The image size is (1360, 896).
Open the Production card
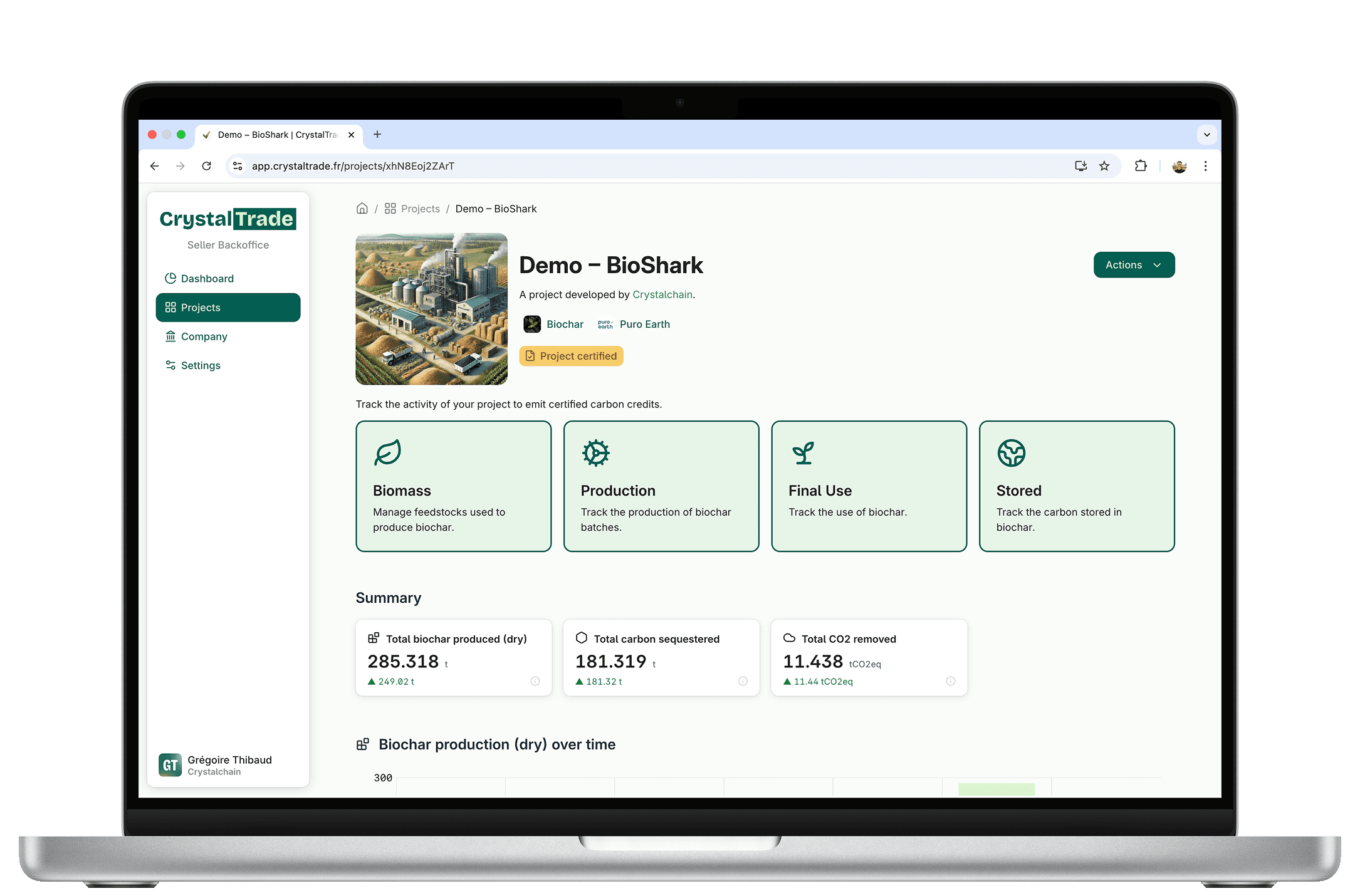pyautogui.click(x=661, y=486)
